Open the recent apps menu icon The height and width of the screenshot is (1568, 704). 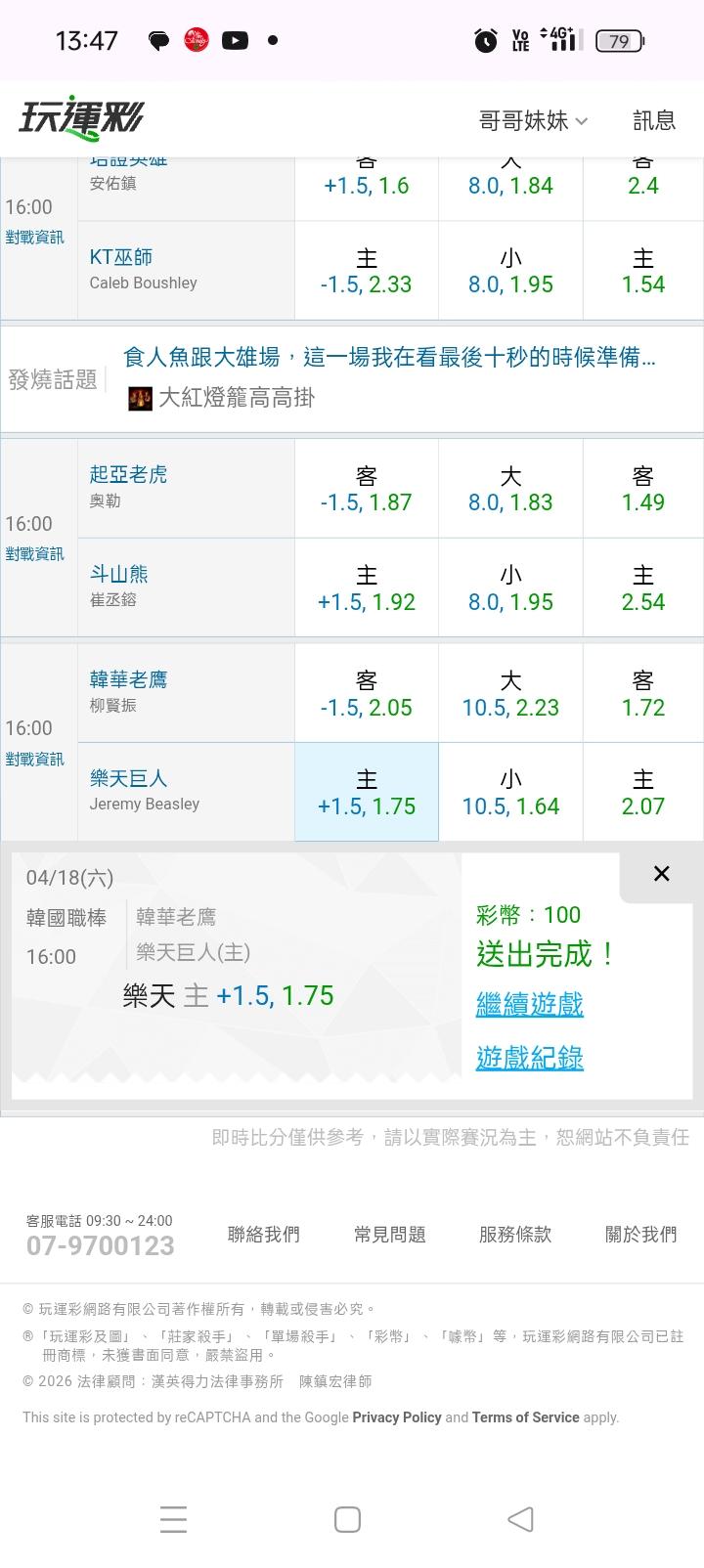[x=173, y=1519]
